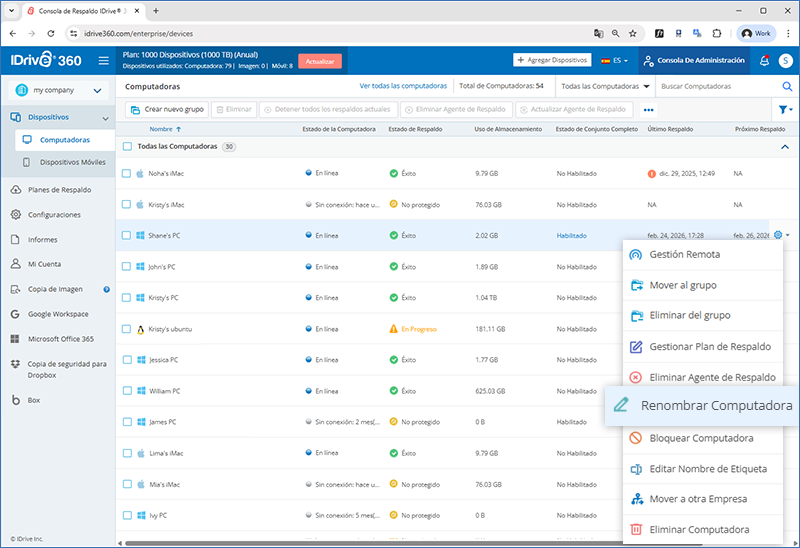The image size is (800, 548).
Task: Check the Todas las Computadoras group checkbox
Action: 127,147
